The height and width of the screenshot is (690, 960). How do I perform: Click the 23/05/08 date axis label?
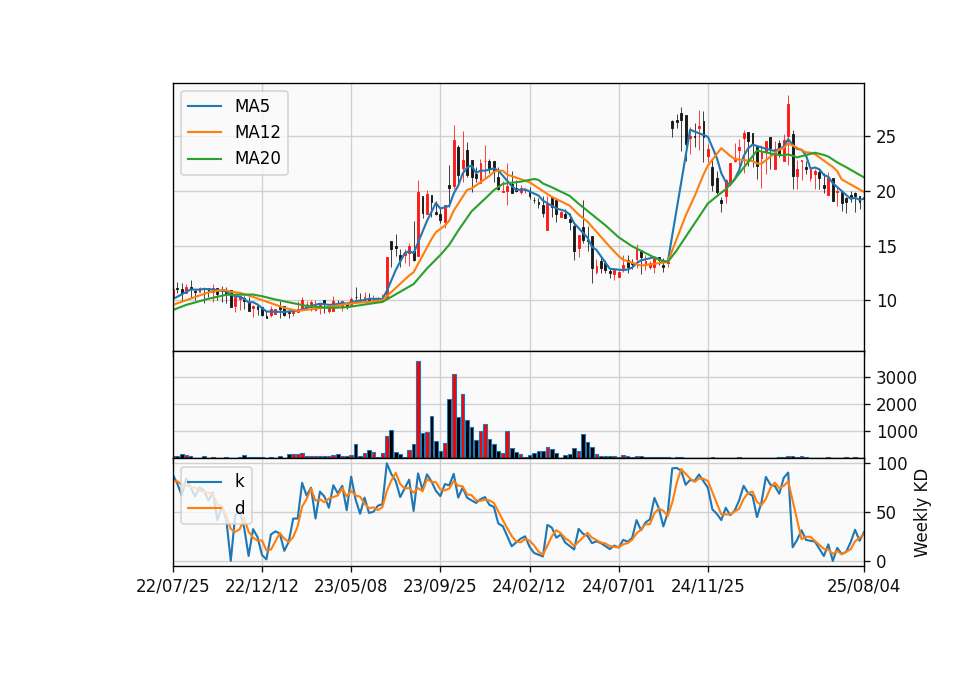point(351,586)
